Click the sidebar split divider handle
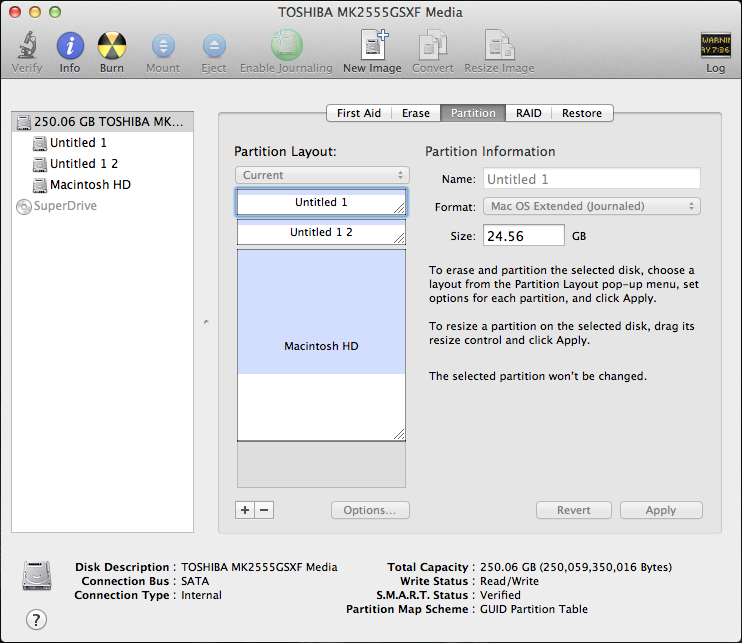Screen dimensions: 742x643 click(206, 322)
